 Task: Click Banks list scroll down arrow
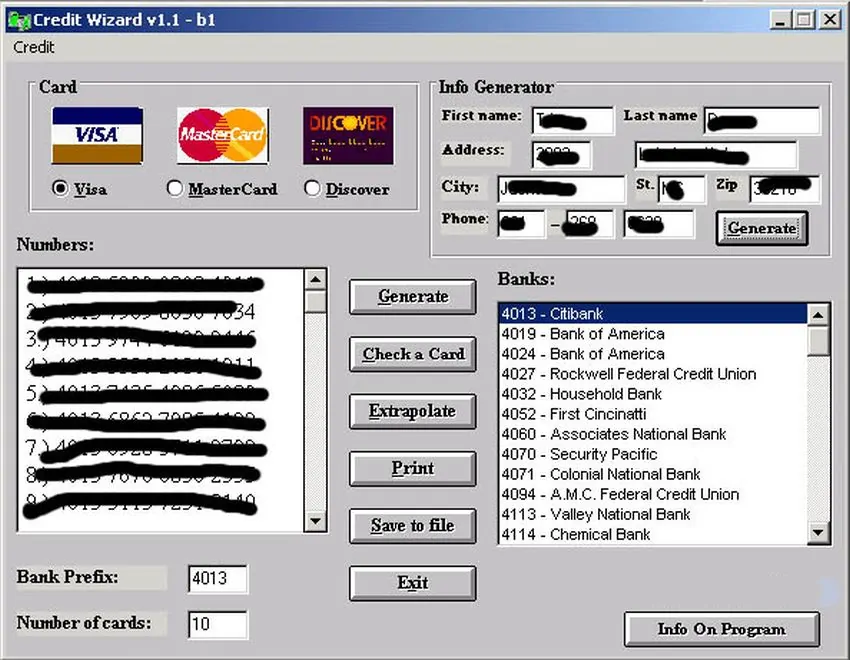[819, 534]
